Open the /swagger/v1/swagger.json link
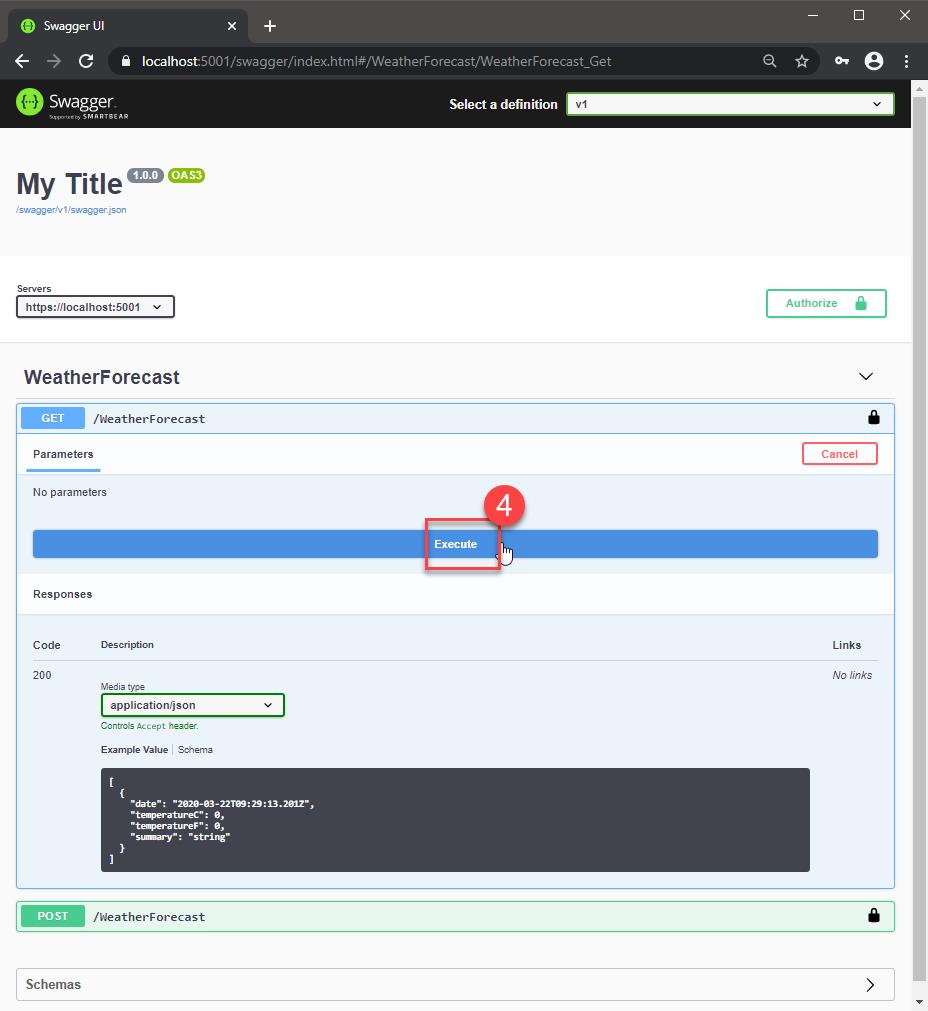The width and height of the screenshot is (928, 1011). click(x=71, y=210)
